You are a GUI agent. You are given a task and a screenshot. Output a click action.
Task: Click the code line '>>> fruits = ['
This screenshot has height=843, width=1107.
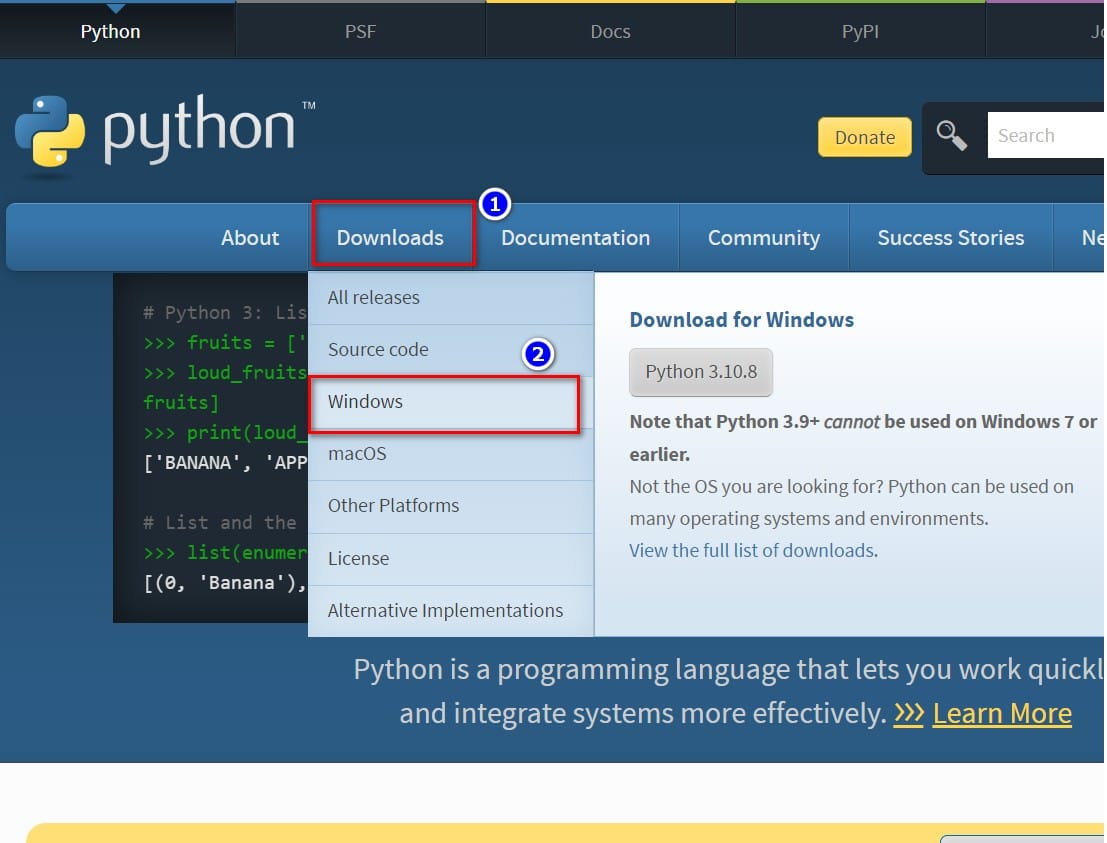pos(225,343)
